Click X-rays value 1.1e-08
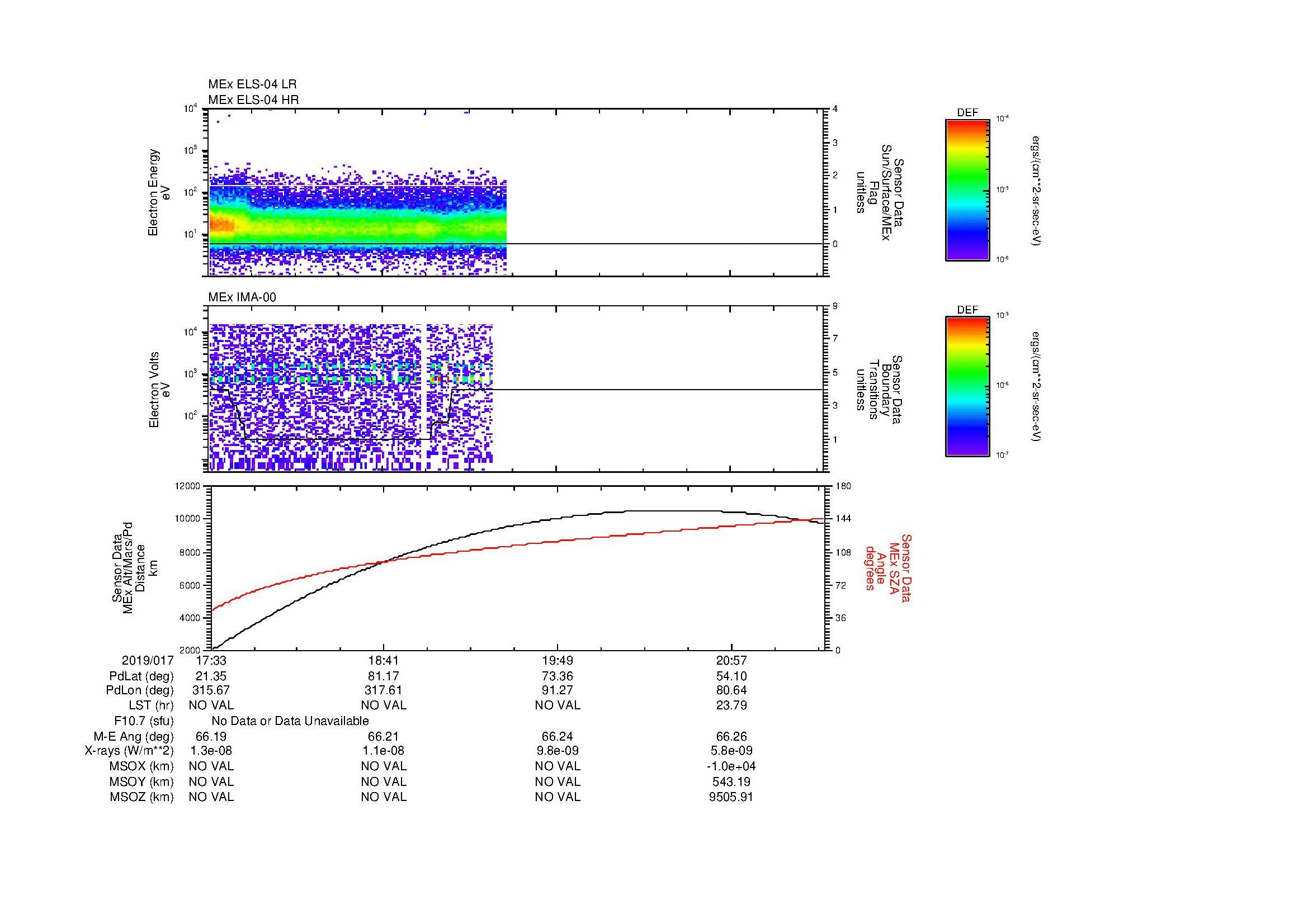The image size is (1308, 924). (x=384, y=751)
